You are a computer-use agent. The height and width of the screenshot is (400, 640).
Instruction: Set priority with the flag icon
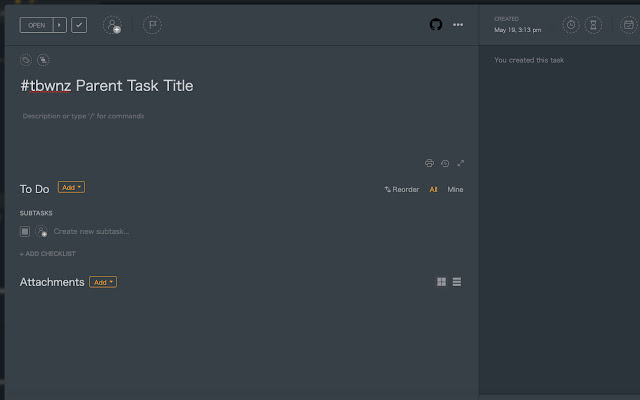click(152, 25)
